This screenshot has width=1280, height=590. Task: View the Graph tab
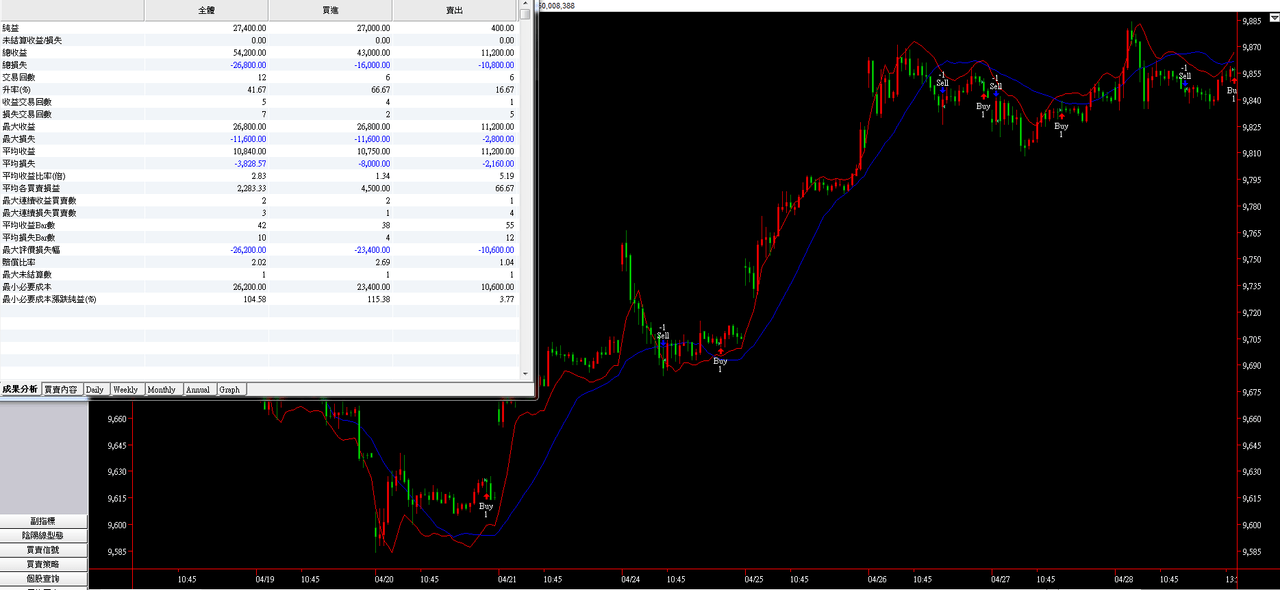[230, 389]
